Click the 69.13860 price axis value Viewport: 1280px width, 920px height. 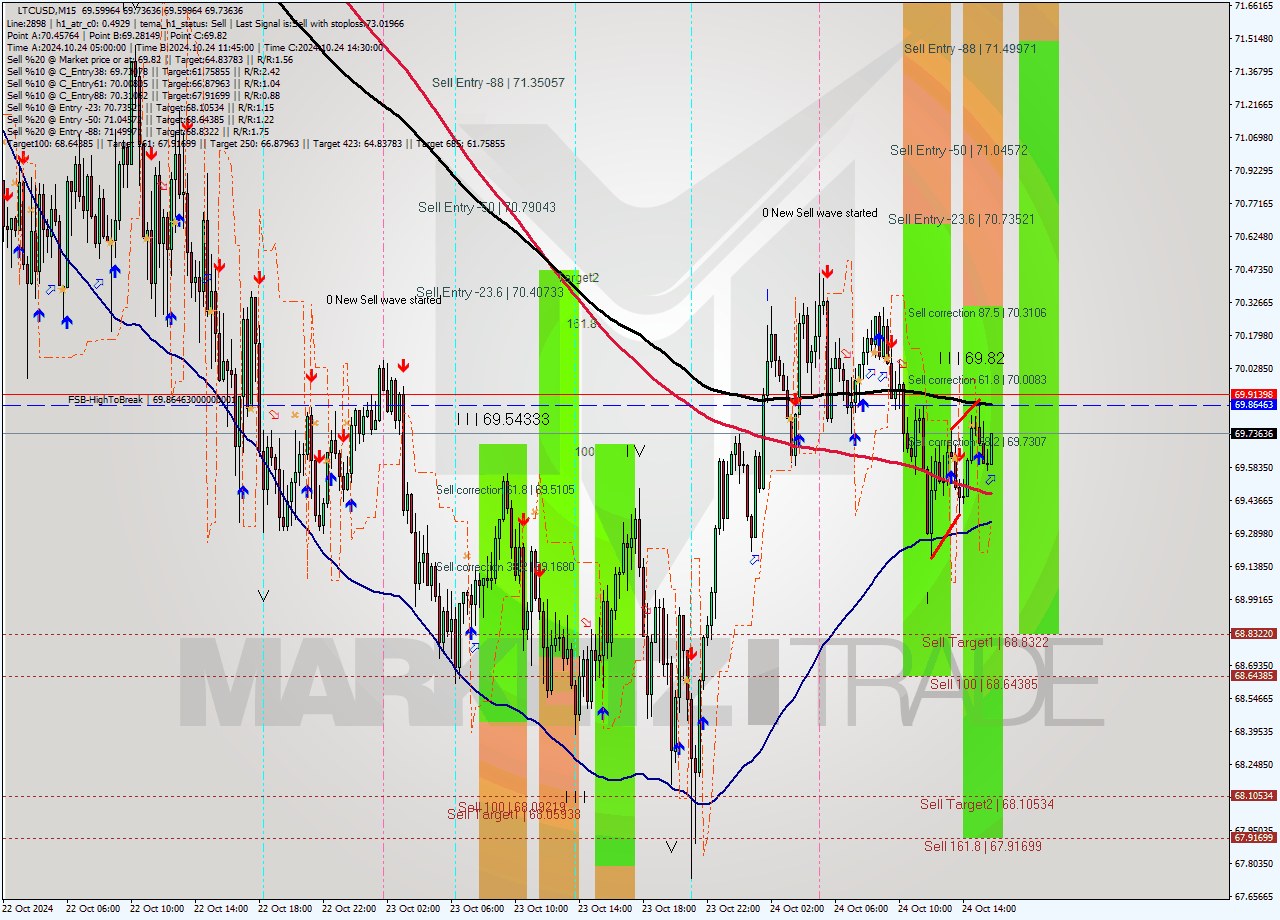point(1254,566)
